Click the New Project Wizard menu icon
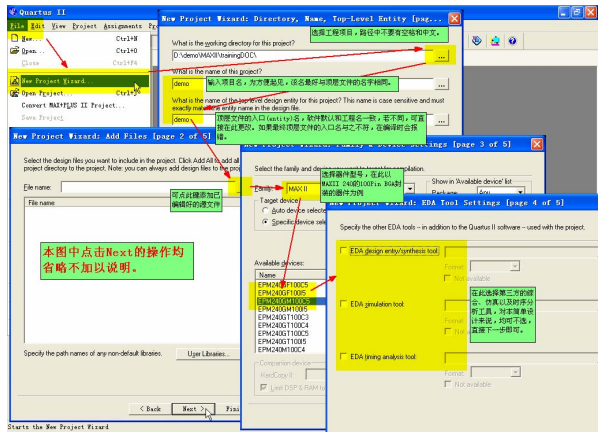 click(x=15, y=81)
